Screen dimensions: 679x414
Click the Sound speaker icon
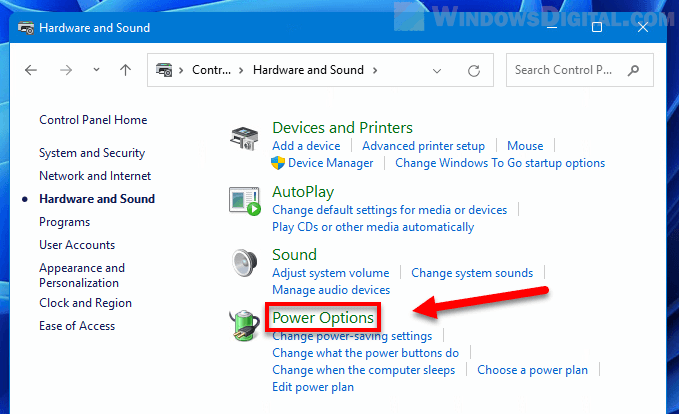click(245, 263)
